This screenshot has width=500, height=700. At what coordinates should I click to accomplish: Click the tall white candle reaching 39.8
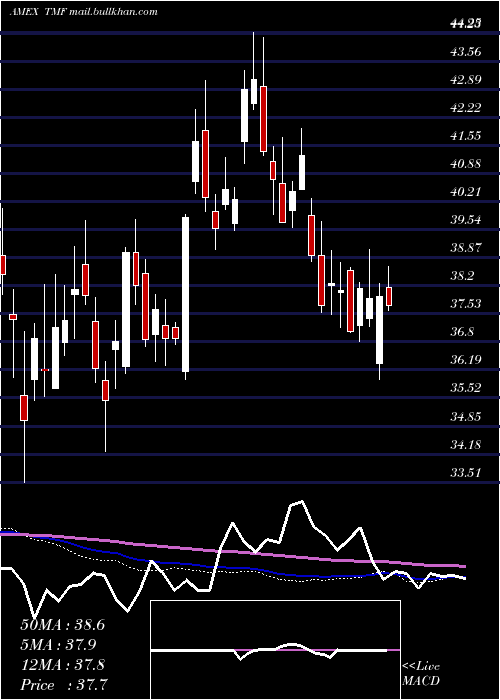(185, 294)
